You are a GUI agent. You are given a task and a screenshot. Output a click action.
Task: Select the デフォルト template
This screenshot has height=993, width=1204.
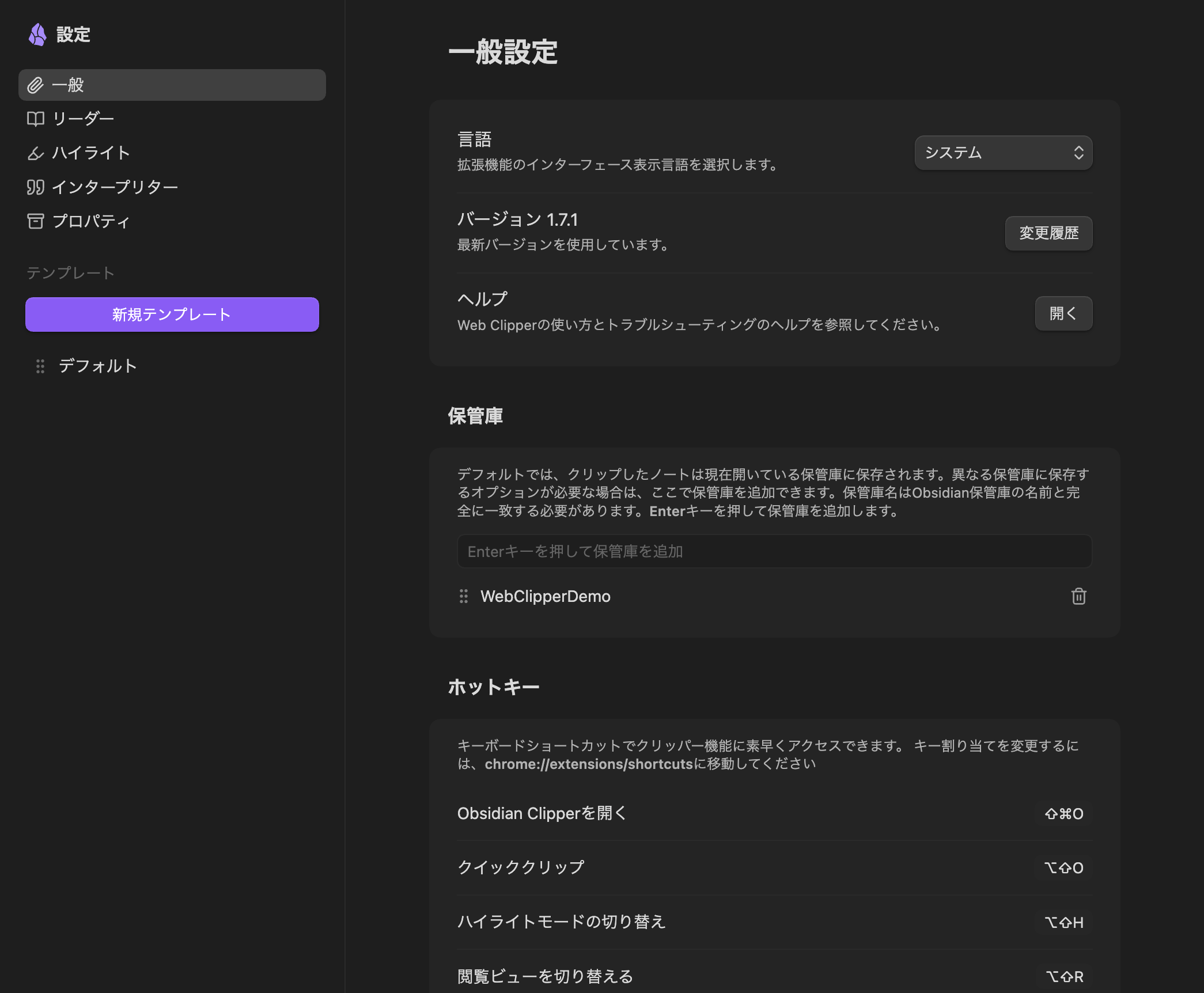[172, 366]
